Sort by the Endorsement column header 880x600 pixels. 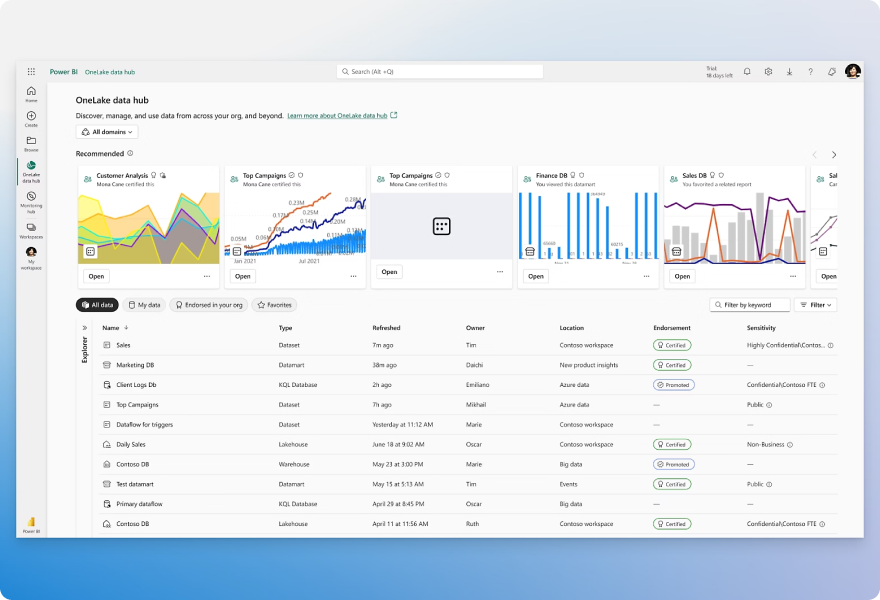(x=672, y=328)
